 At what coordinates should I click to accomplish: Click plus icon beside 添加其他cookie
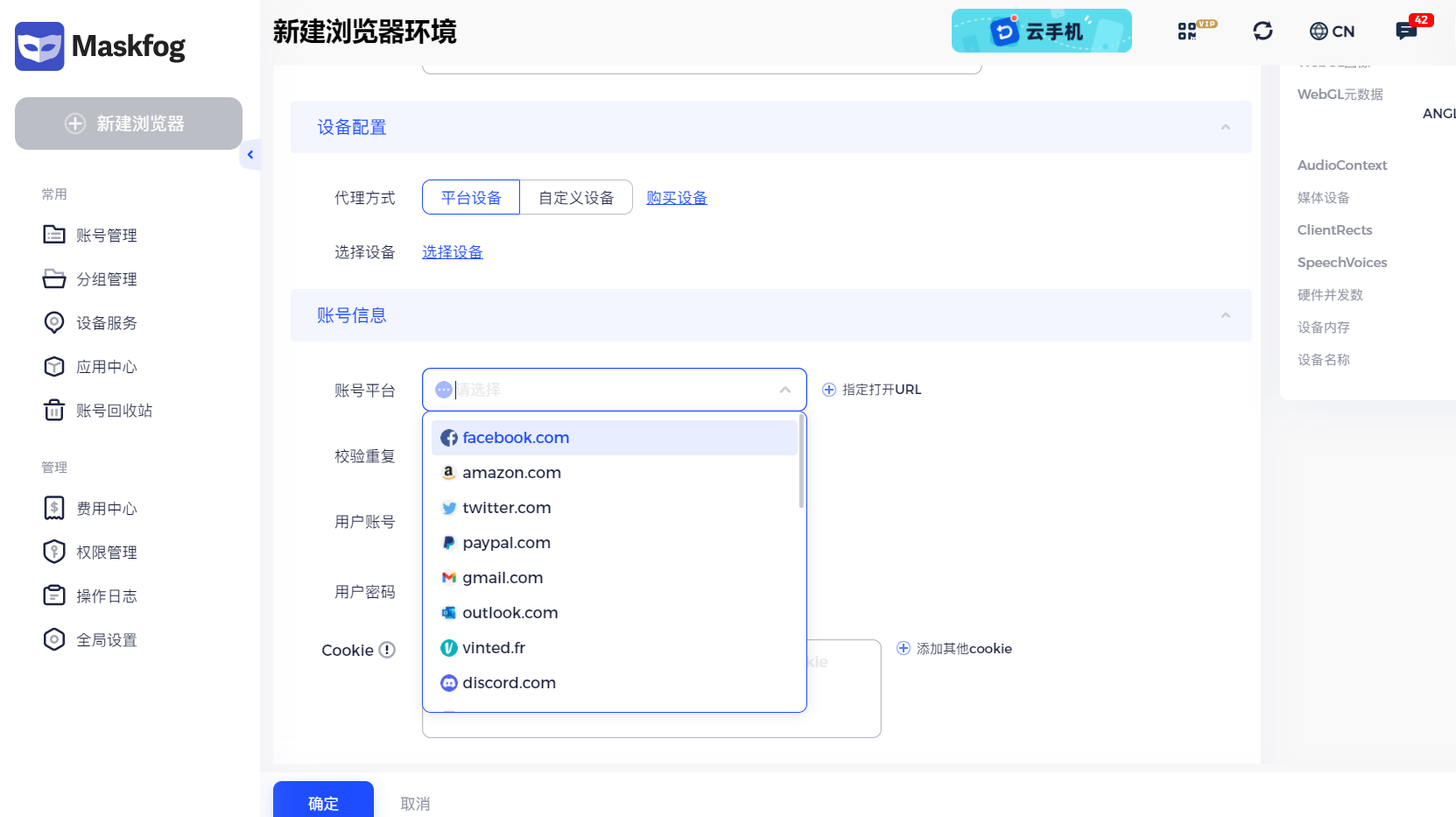(x=904, y=648)
